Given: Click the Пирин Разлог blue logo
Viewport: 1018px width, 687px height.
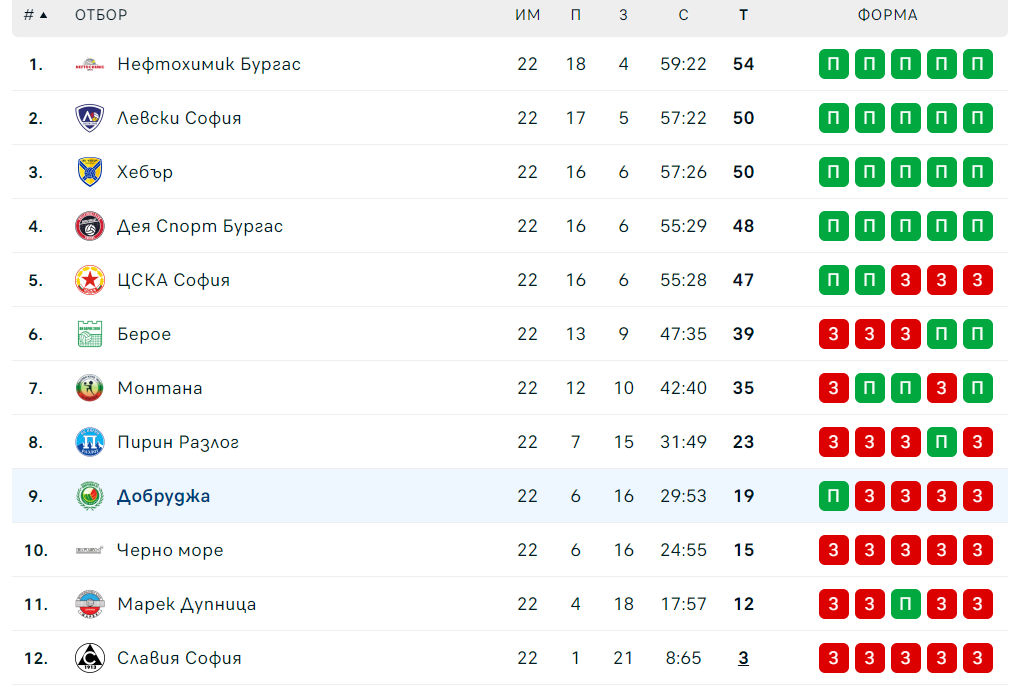Looking at the screenshot, I should 90,442.
